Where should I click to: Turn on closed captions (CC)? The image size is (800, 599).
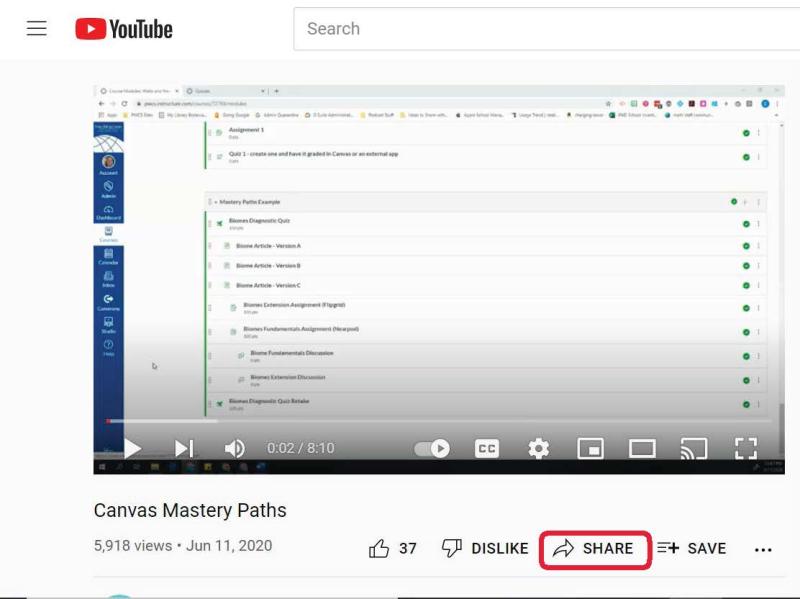[487, 448]
